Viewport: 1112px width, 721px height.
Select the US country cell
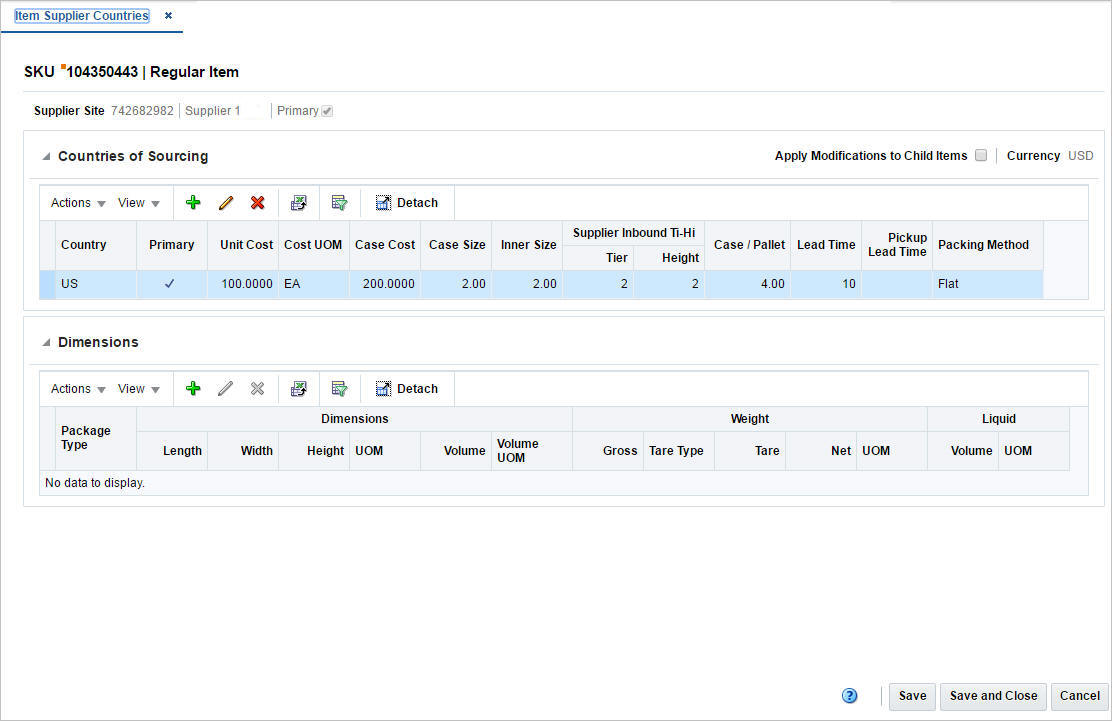point(96,284)
